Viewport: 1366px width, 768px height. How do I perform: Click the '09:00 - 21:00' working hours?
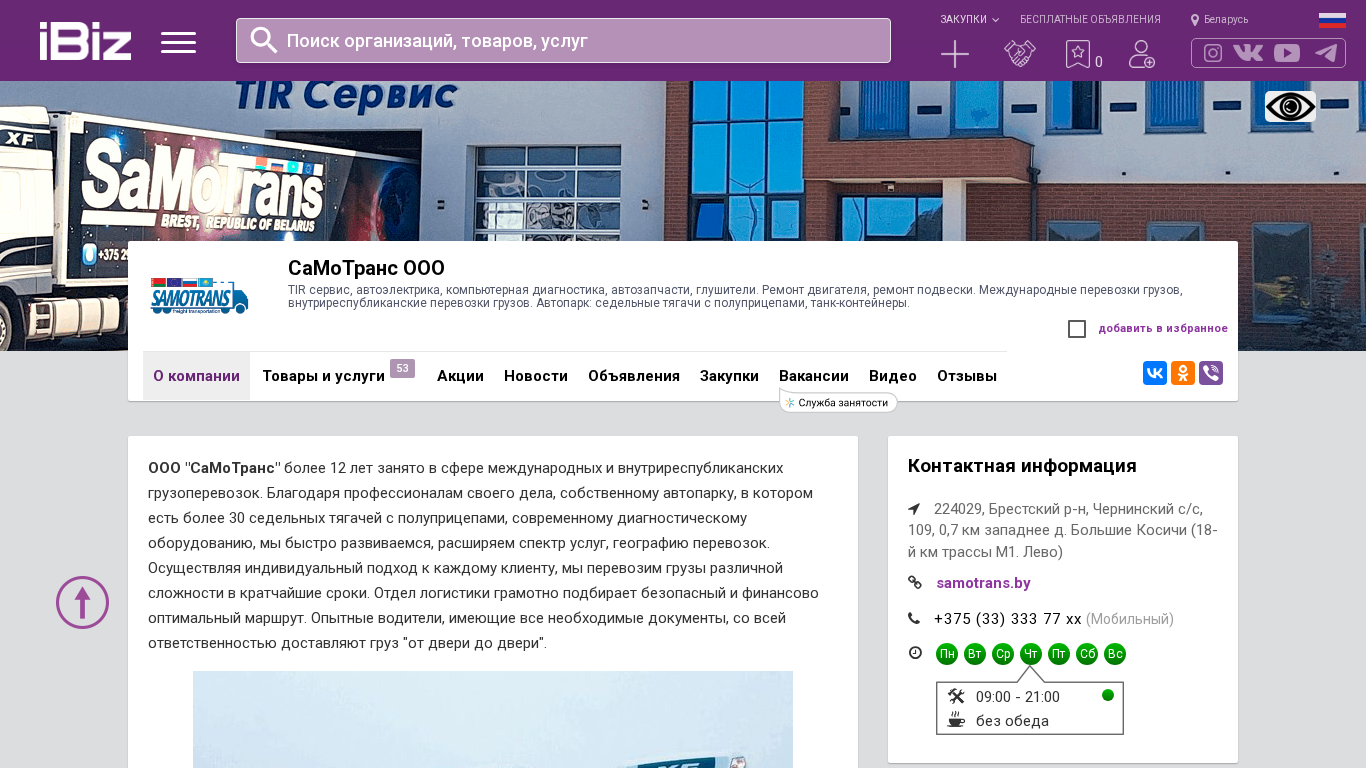(x=1018, y=697)
